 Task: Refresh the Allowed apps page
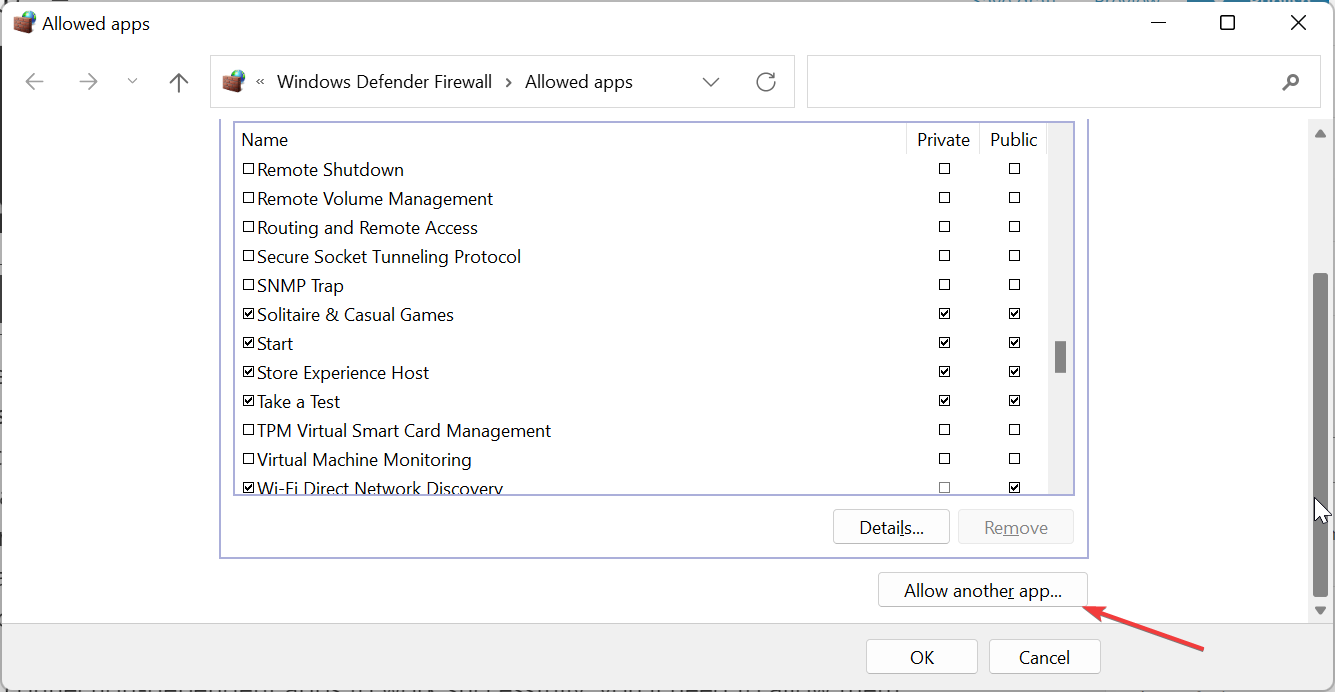click(766, 82)
